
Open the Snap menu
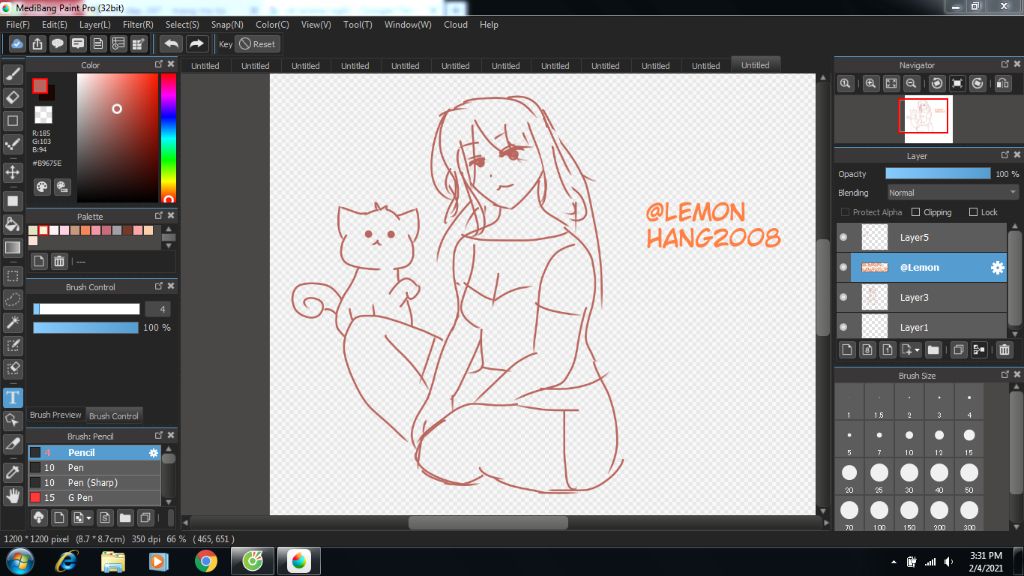click(x=227, y=25)
